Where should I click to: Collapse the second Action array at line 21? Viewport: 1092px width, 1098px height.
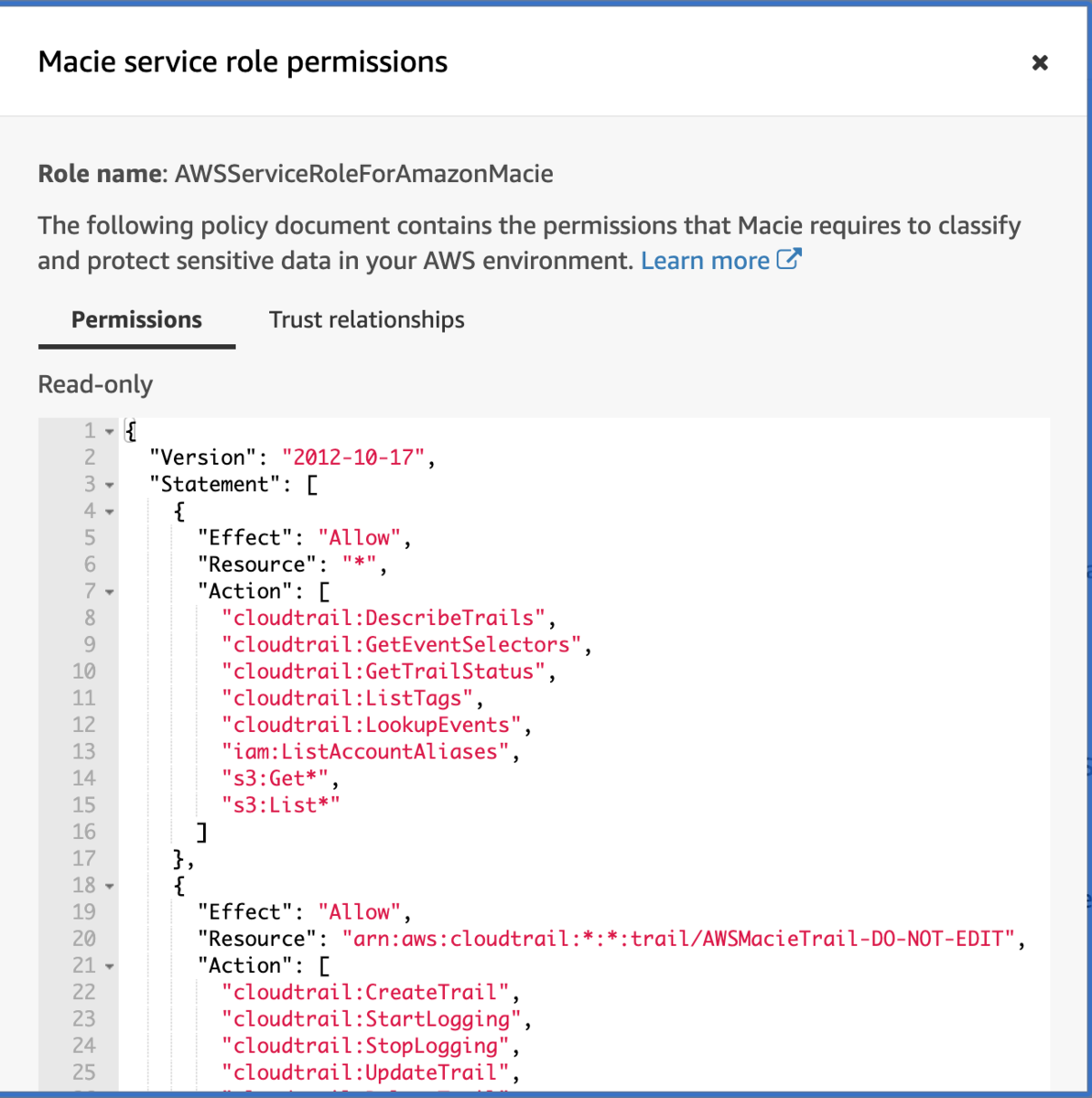coord(110,966)
